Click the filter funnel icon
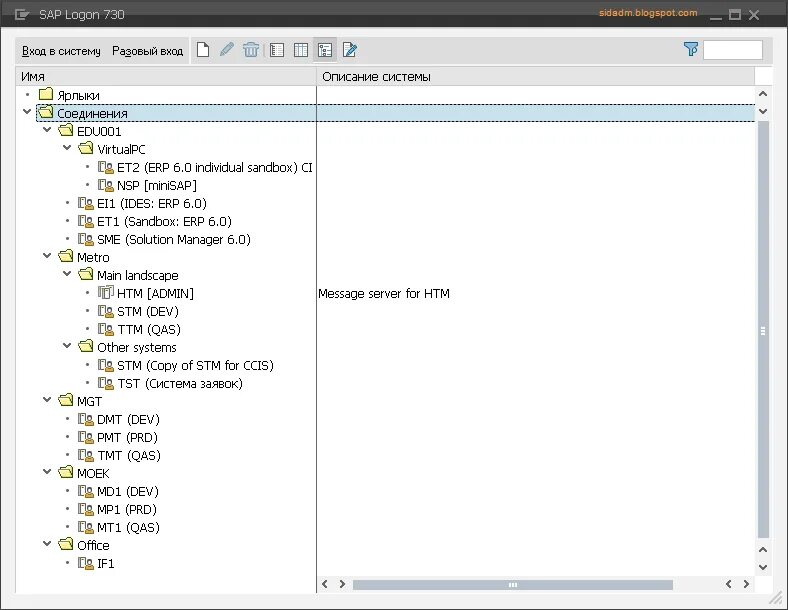 tap(691, 49)
